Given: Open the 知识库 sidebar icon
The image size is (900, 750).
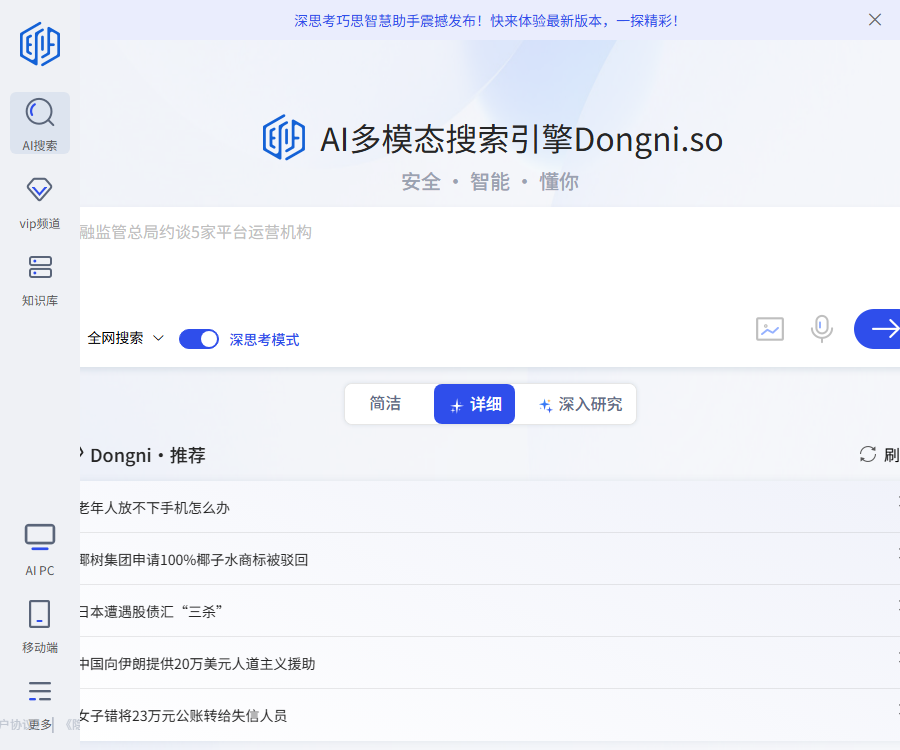Looking at the screenshot, I should [x=40, y=267].
